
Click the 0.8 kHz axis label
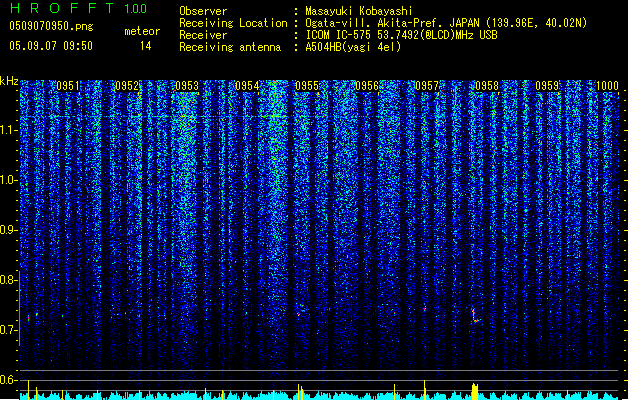8,280
